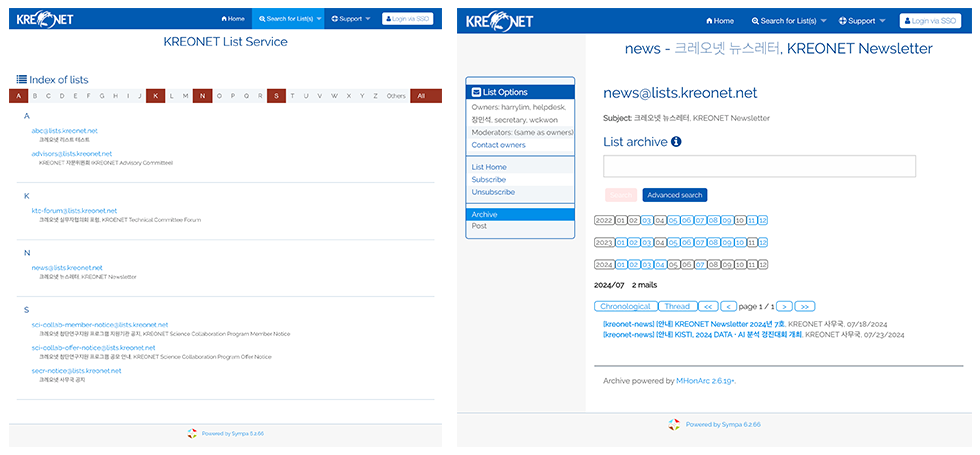Viewport: 980px width, 455px height.
Task: Open 2022 archive month 12
Action: click(x=762, y=220)
